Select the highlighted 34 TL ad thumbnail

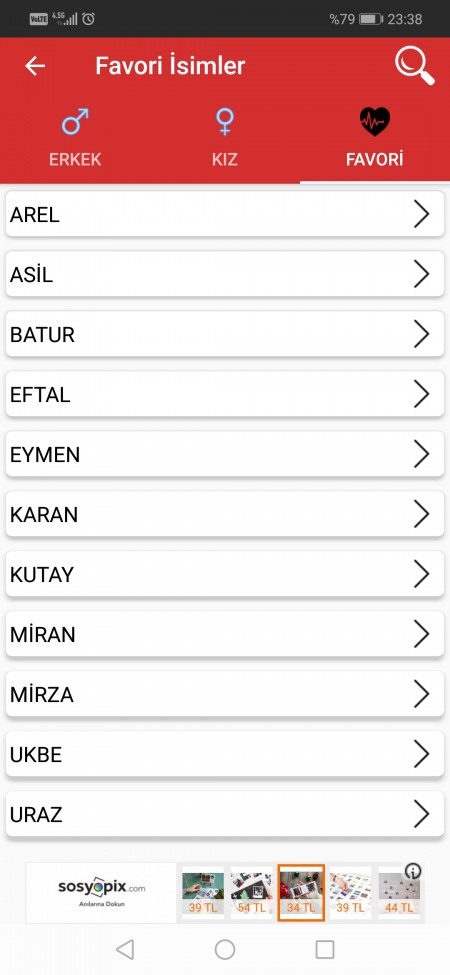click(301, 893)
